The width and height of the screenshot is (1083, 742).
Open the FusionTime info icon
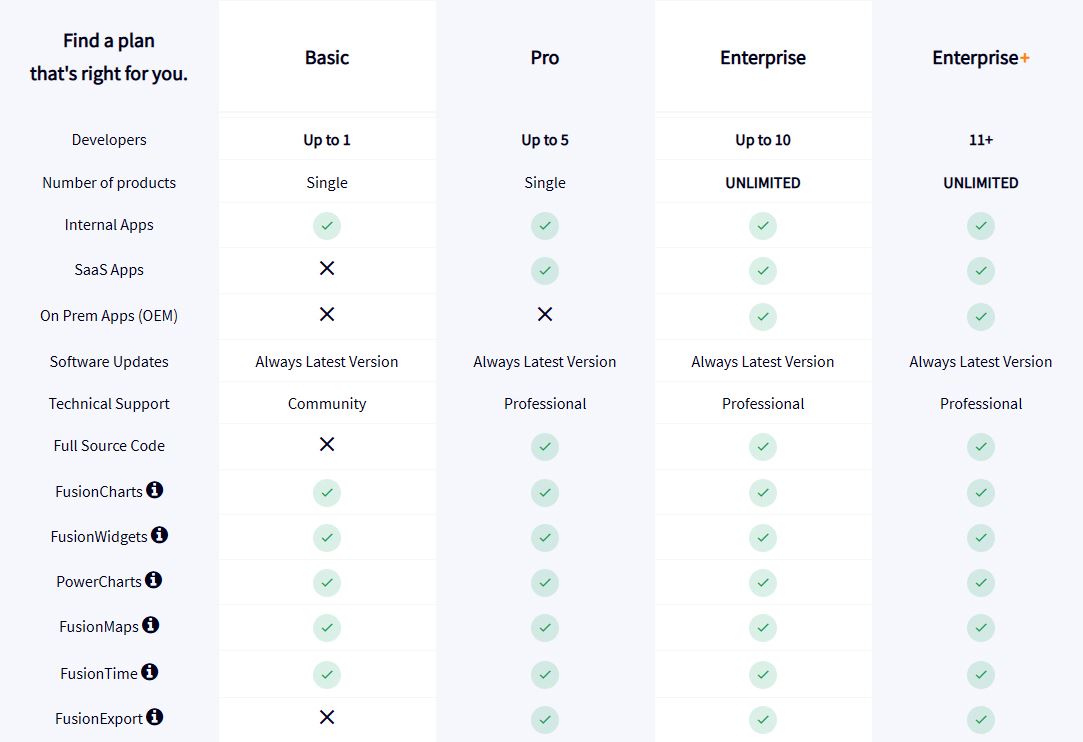click(149, 672)
